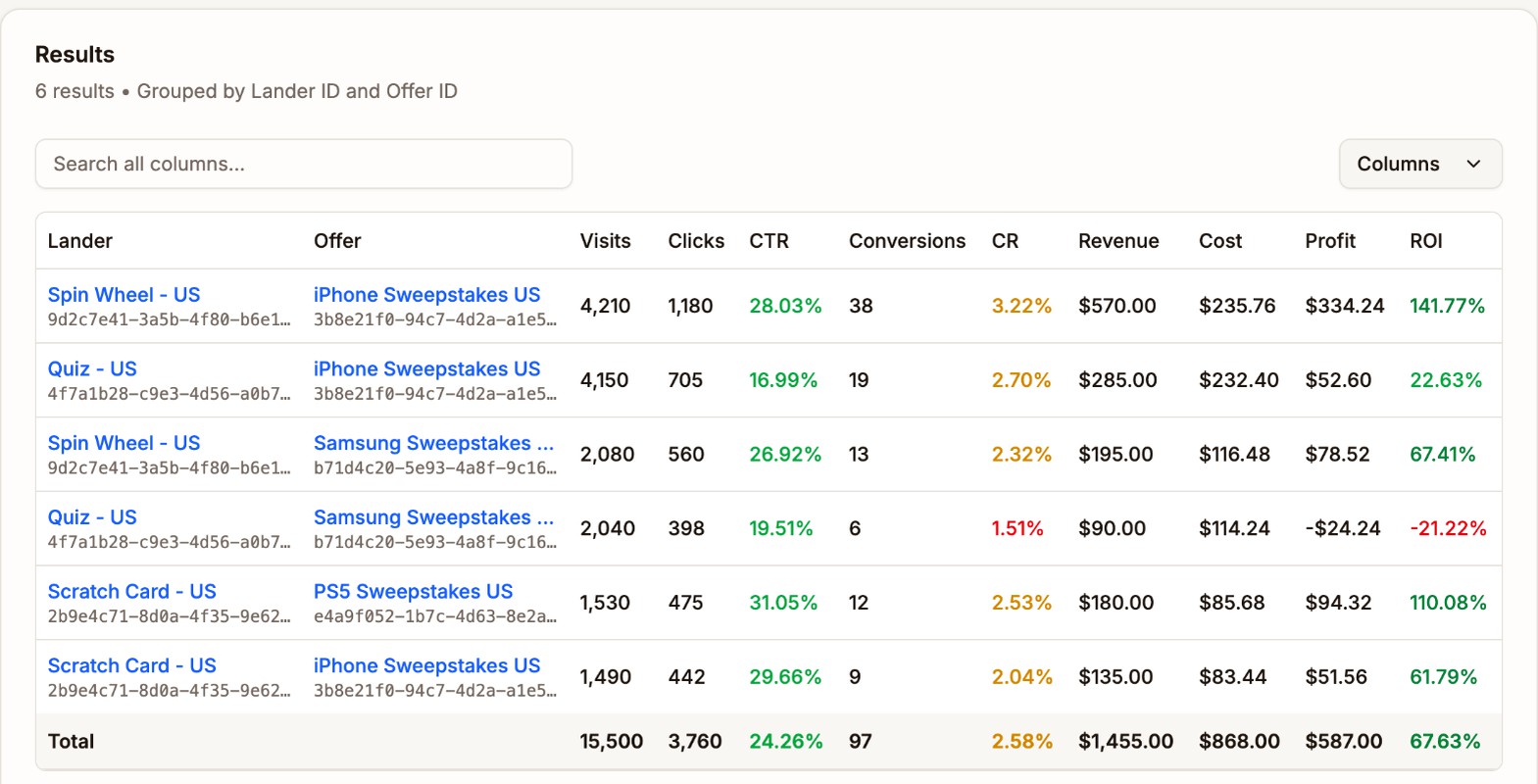Open Spin Wheel - US lander with 4,210 visits
Viewport: 1538px width, 784px height.
click(124, 295)
